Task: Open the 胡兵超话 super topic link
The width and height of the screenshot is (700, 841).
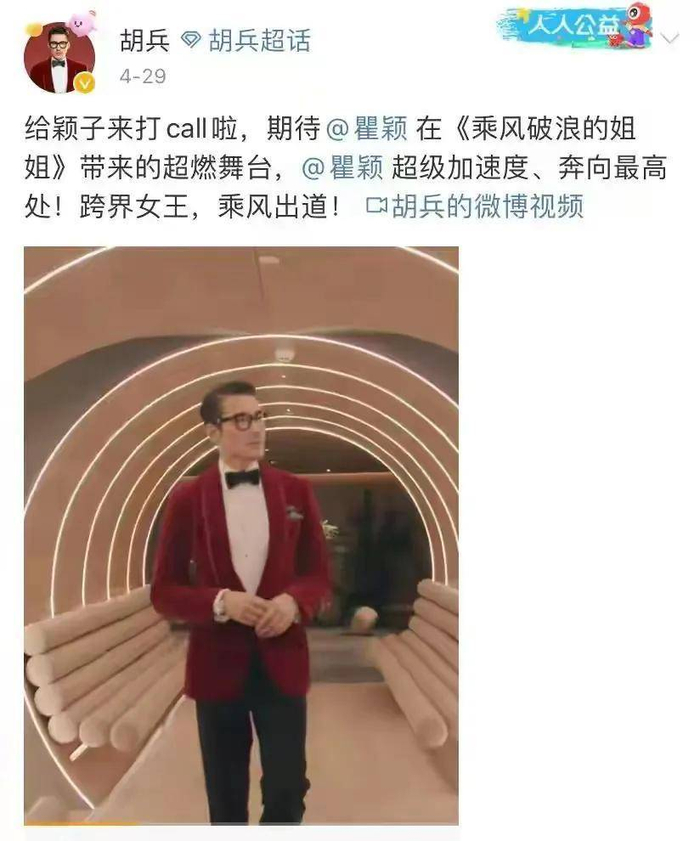Action: click(260, 41)
